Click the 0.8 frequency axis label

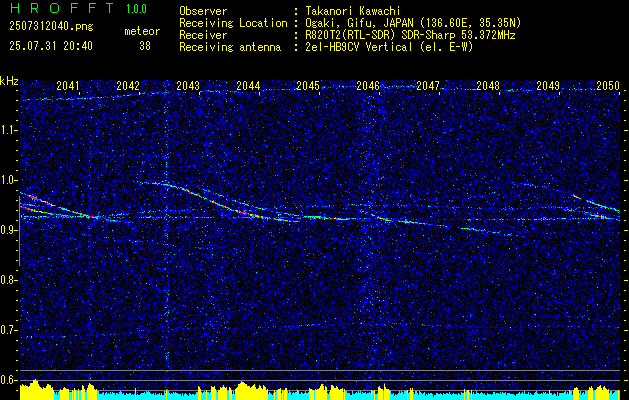point(8,280)
